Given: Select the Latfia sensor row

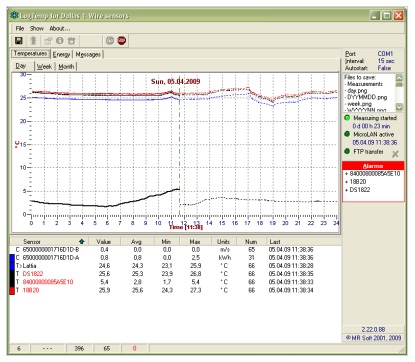Looking at the screenshot, I should click(175, 266).
